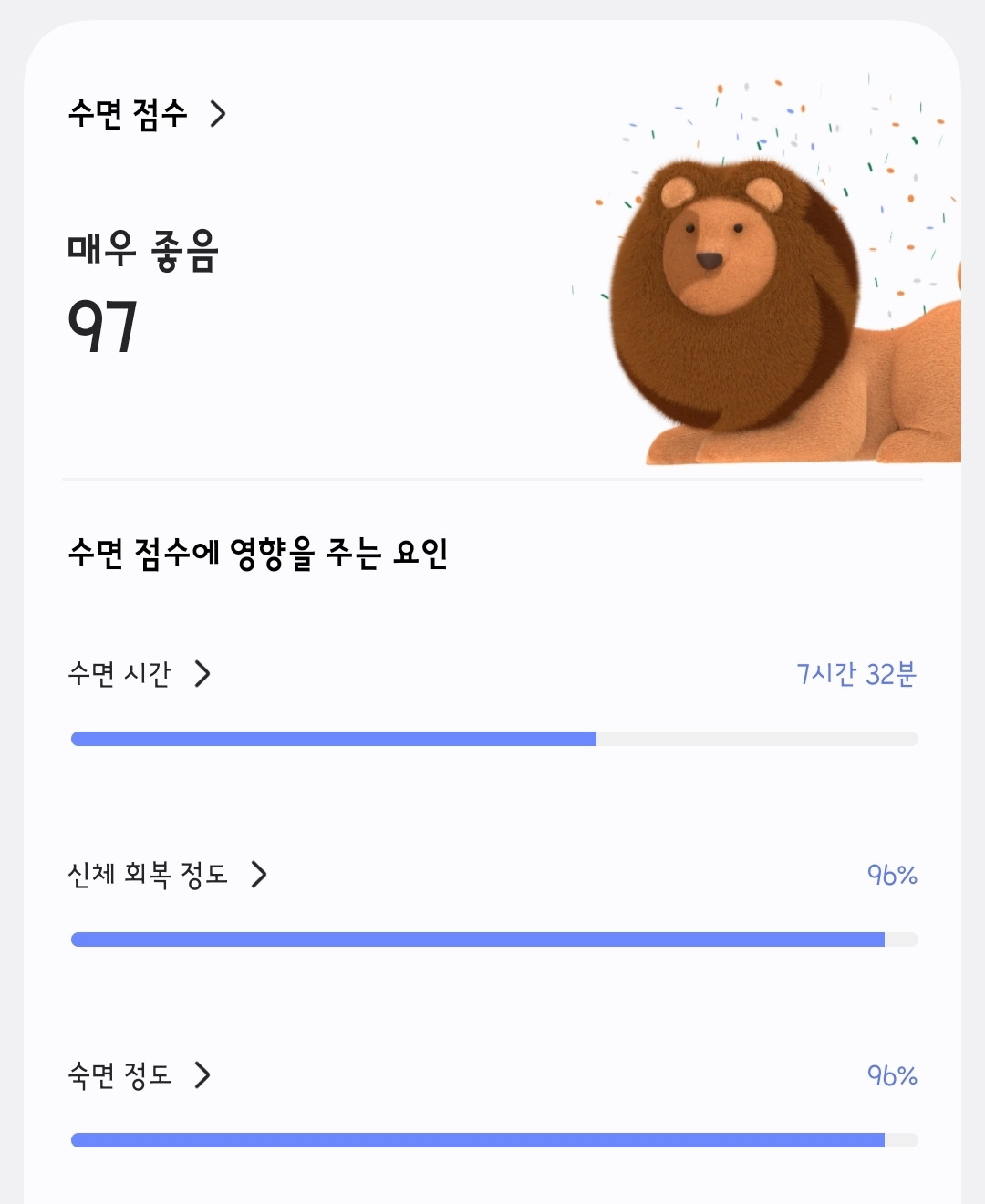Expand the chevron beside 신체 회복 정도
Screen dimensions: 985x1204
(259, 875)
